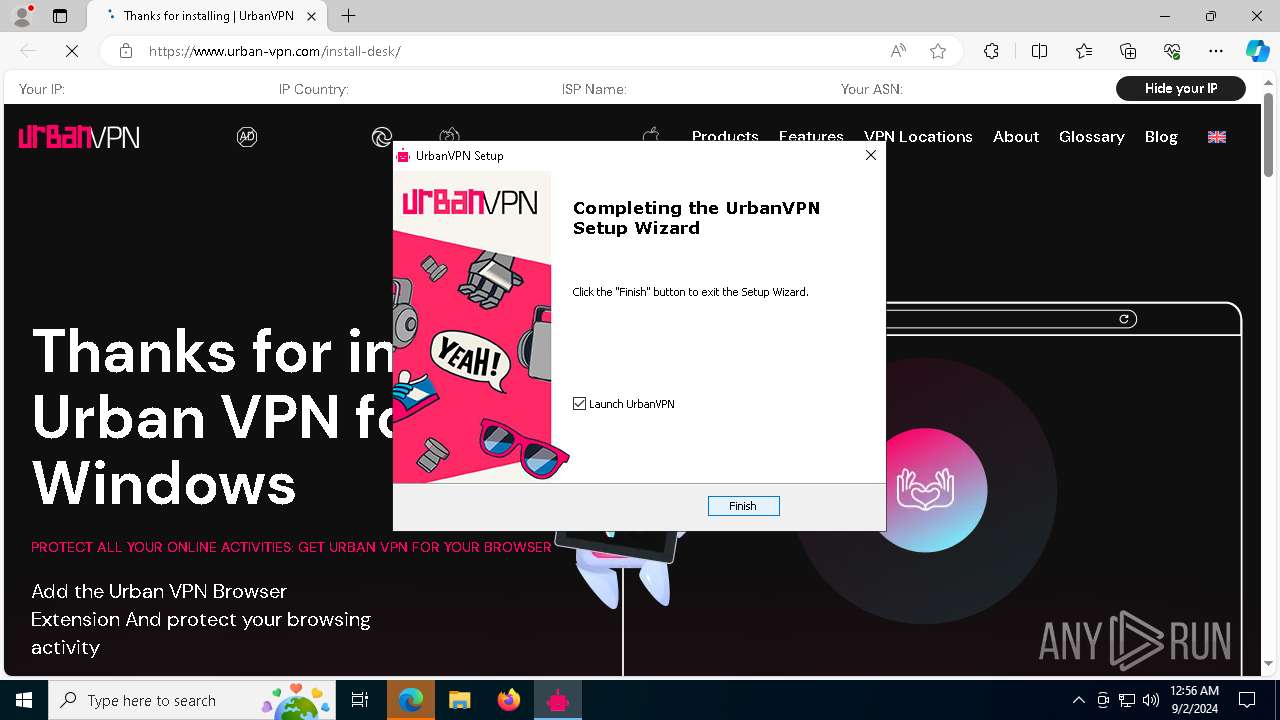Open the Favorites list icon
Image resolution: width=1280 pixels, height=720 pixels.
click(x=1084, y=51)
